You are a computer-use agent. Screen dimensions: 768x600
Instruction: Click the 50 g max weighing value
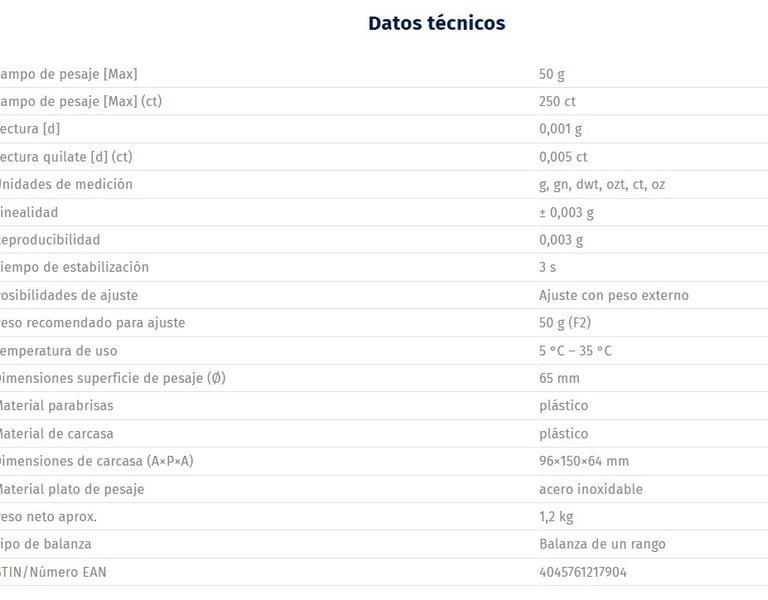click(x=552, y=74)
